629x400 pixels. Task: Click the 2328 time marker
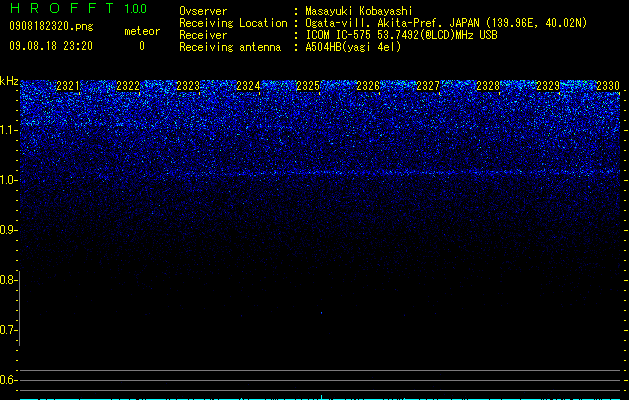pos(488,86)
